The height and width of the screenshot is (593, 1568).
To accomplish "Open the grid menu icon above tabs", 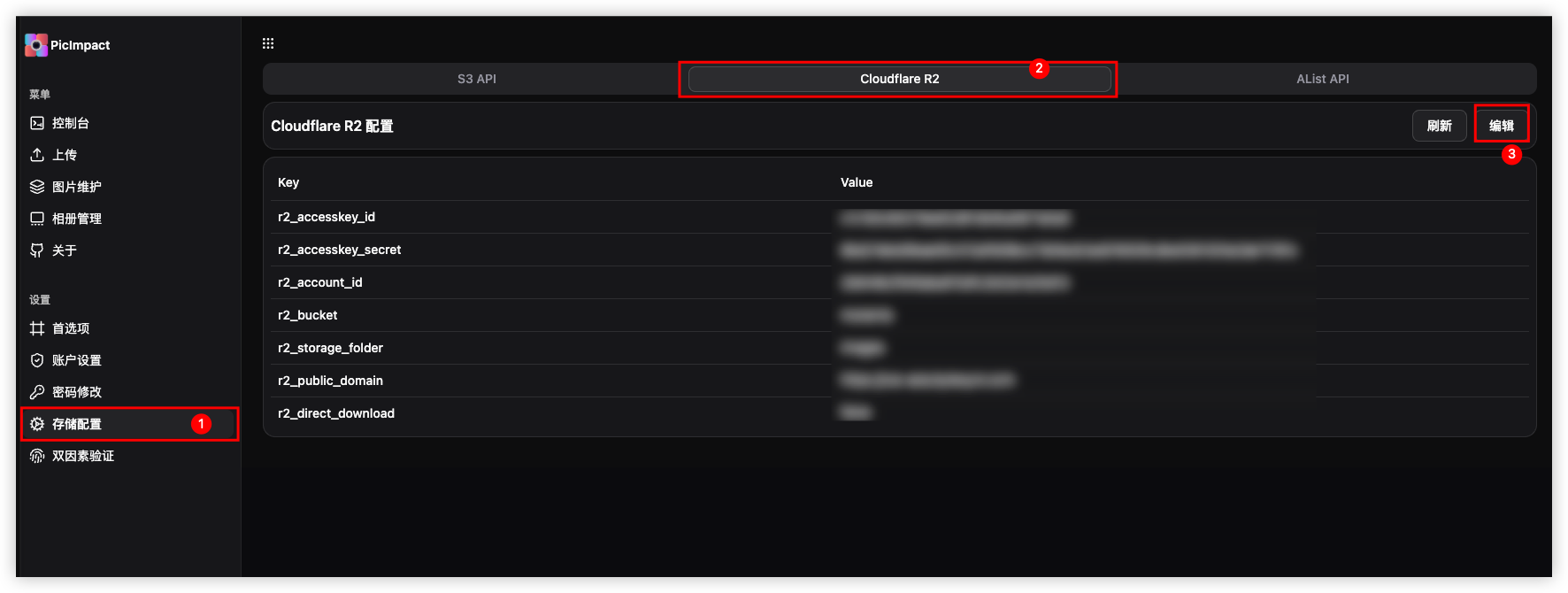I will tap(268, 43).
